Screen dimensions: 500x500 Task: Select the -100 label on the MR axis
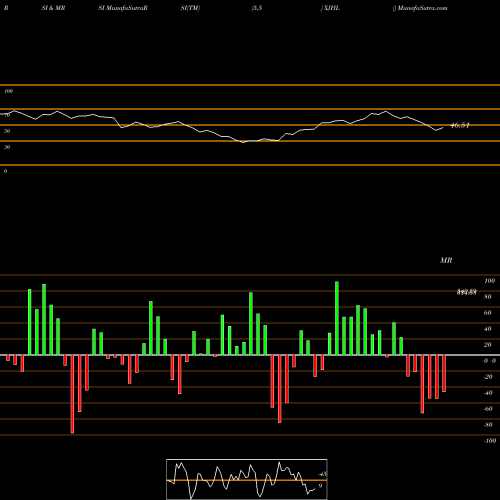click(x=490, y=441)
